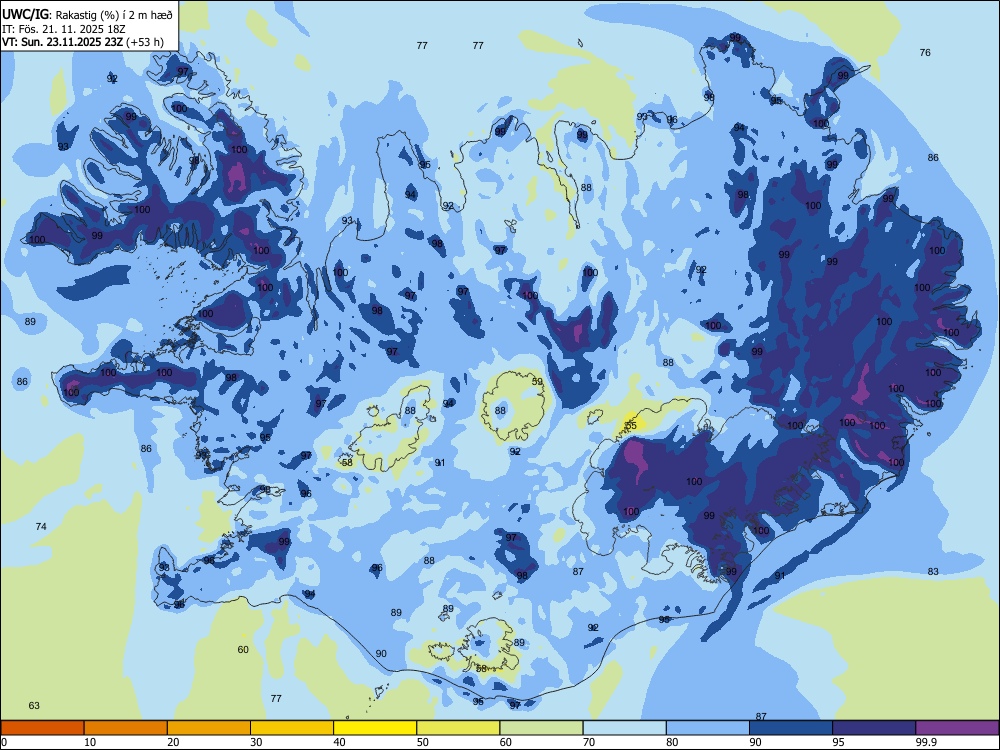Select the navy 95–99.9 legend swatch

874,728
